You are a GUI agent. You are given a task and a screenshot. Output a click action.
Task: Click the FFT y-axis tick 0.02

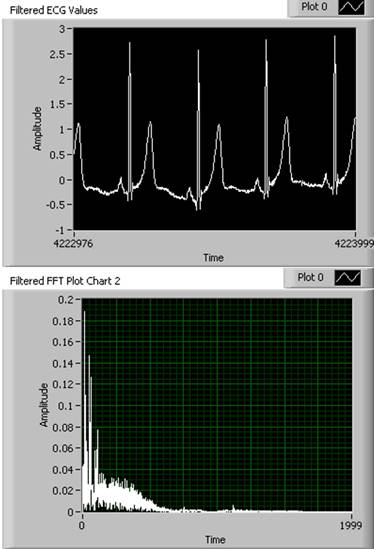pos(63,491)
